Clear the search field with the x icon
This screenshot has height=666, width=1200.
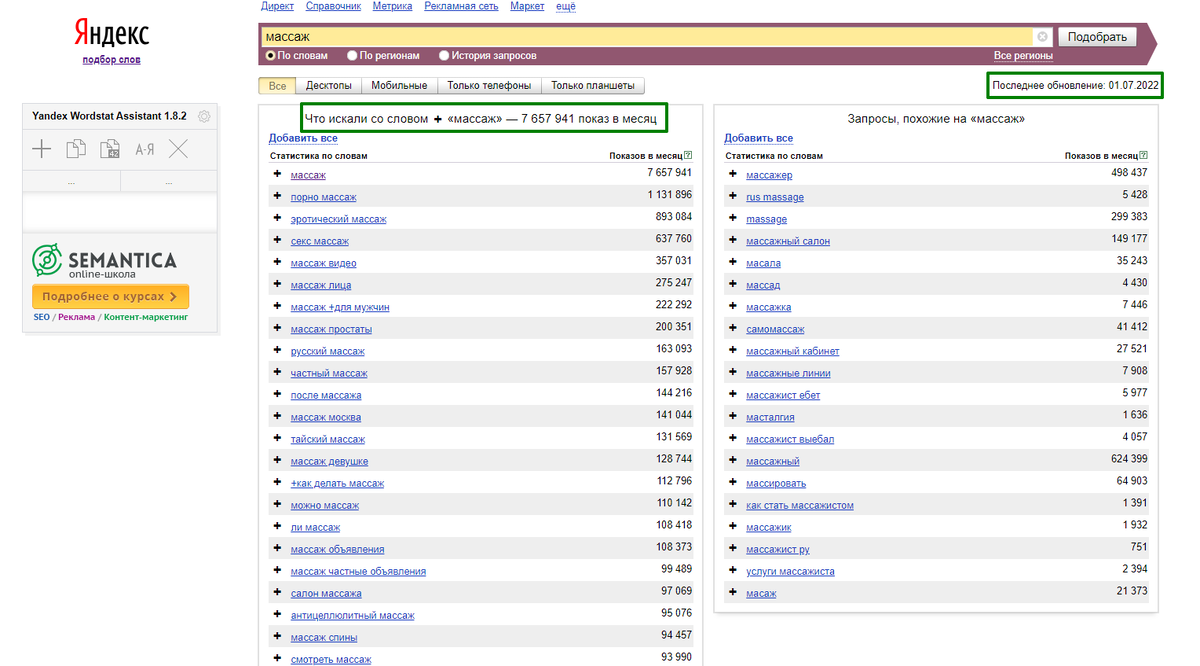click(1042, 37)
